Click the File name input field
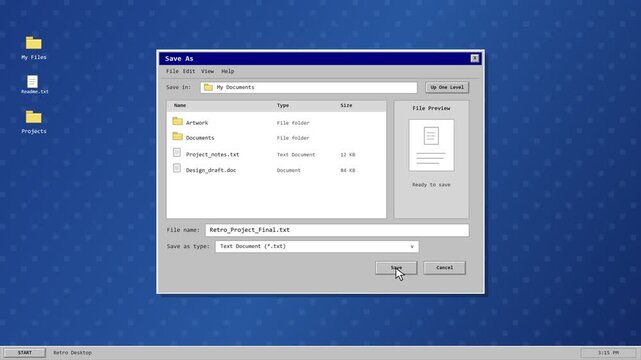The height and width of the screenshot is (360, 641). pyautogui.click(x=337, y=230)
